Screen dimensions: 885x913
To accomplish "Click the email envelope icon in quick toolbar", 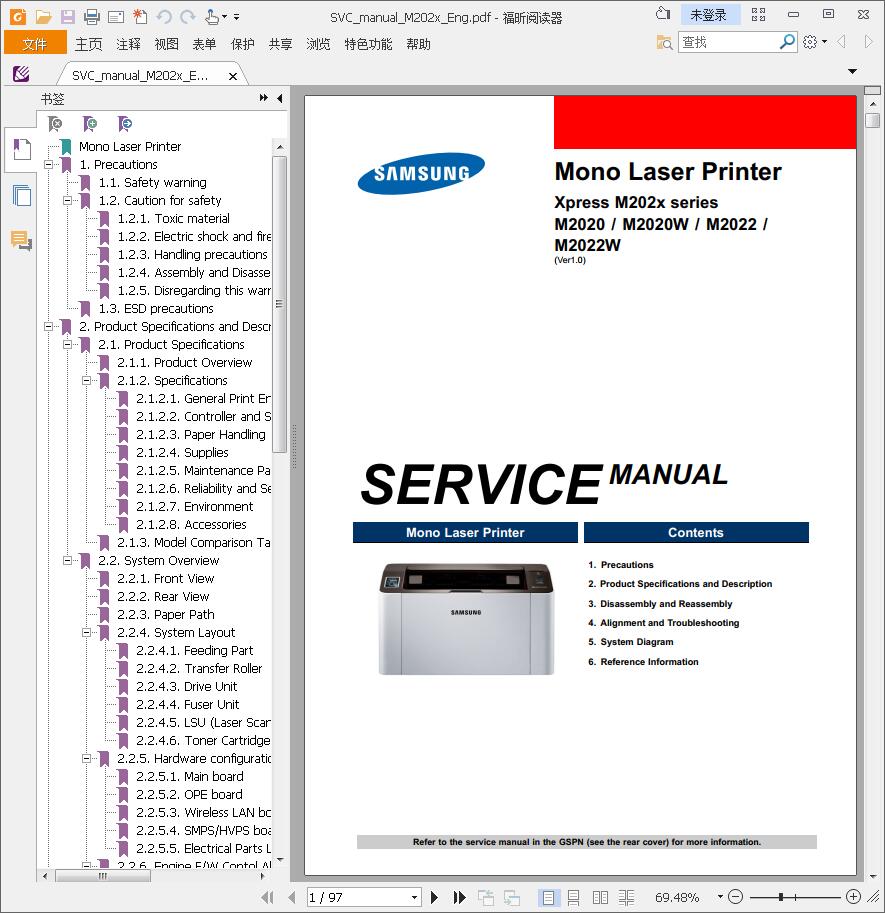I will point(116,17).
